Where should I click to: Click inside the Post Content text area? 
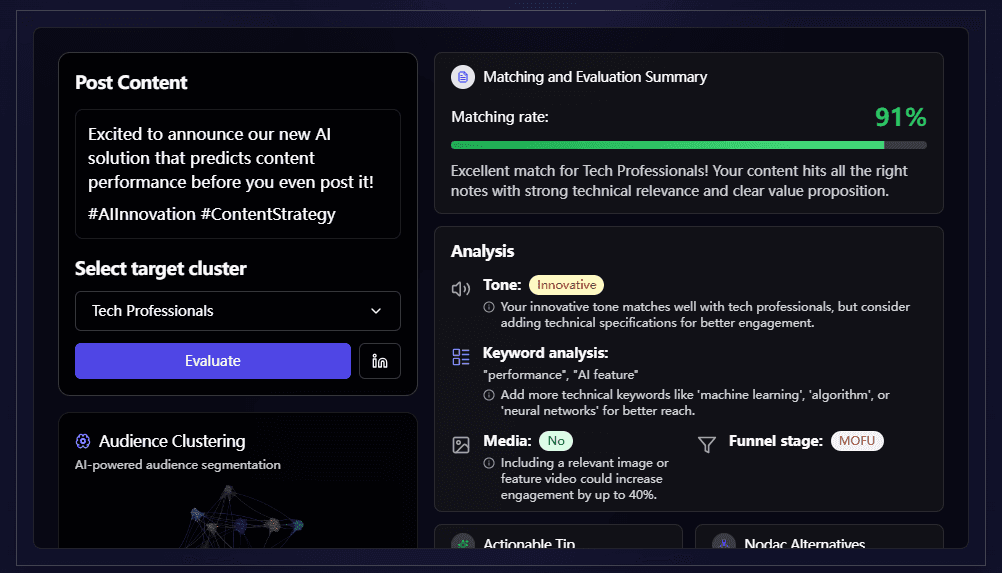tap(237, 173)
